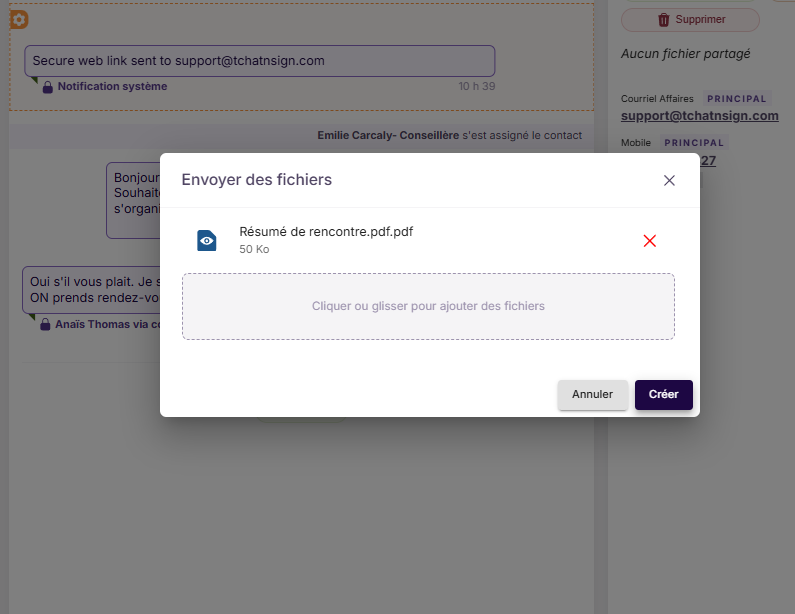
Task: Click the lock icon beside Anaïs Thomas
Action: [45, 324]
